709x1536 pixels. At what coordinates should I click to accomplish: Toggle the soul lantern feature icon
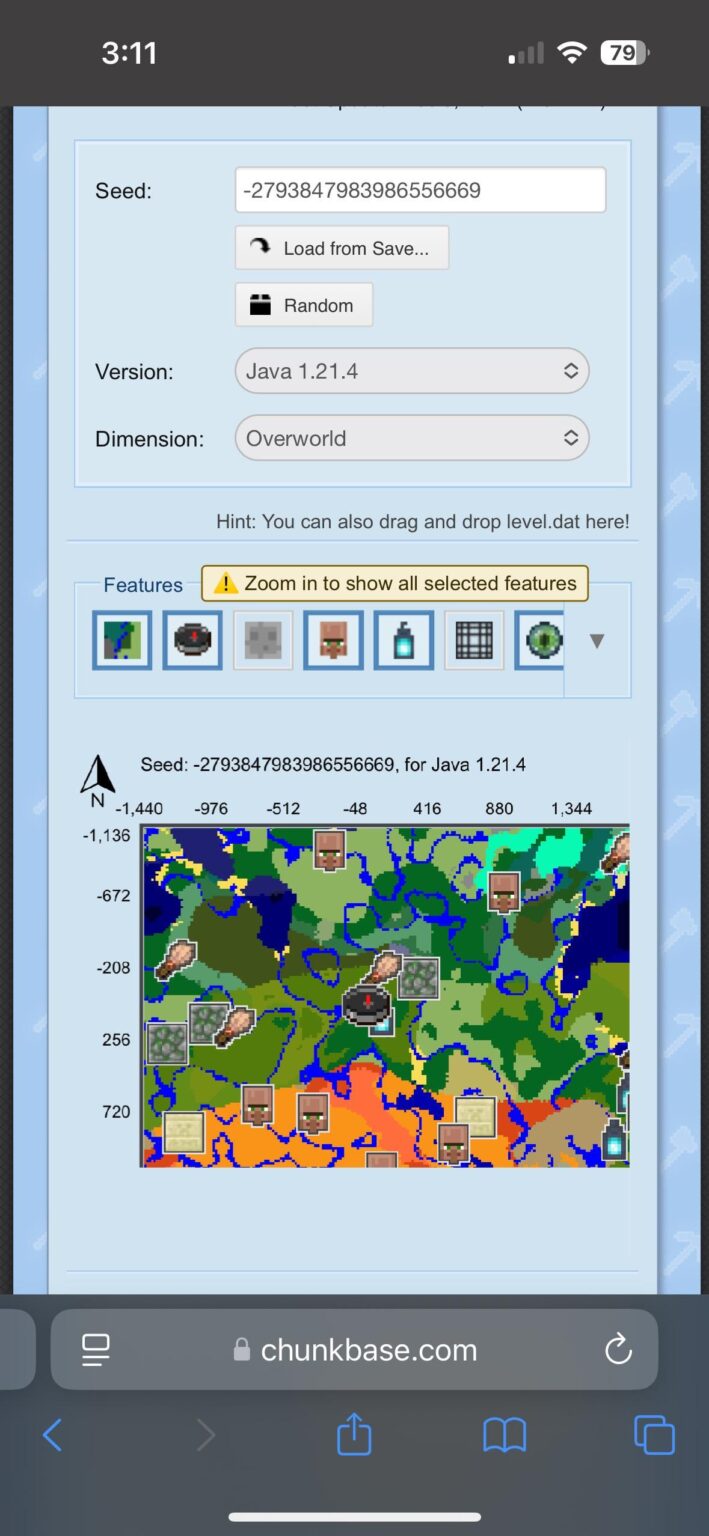point(404,640)
